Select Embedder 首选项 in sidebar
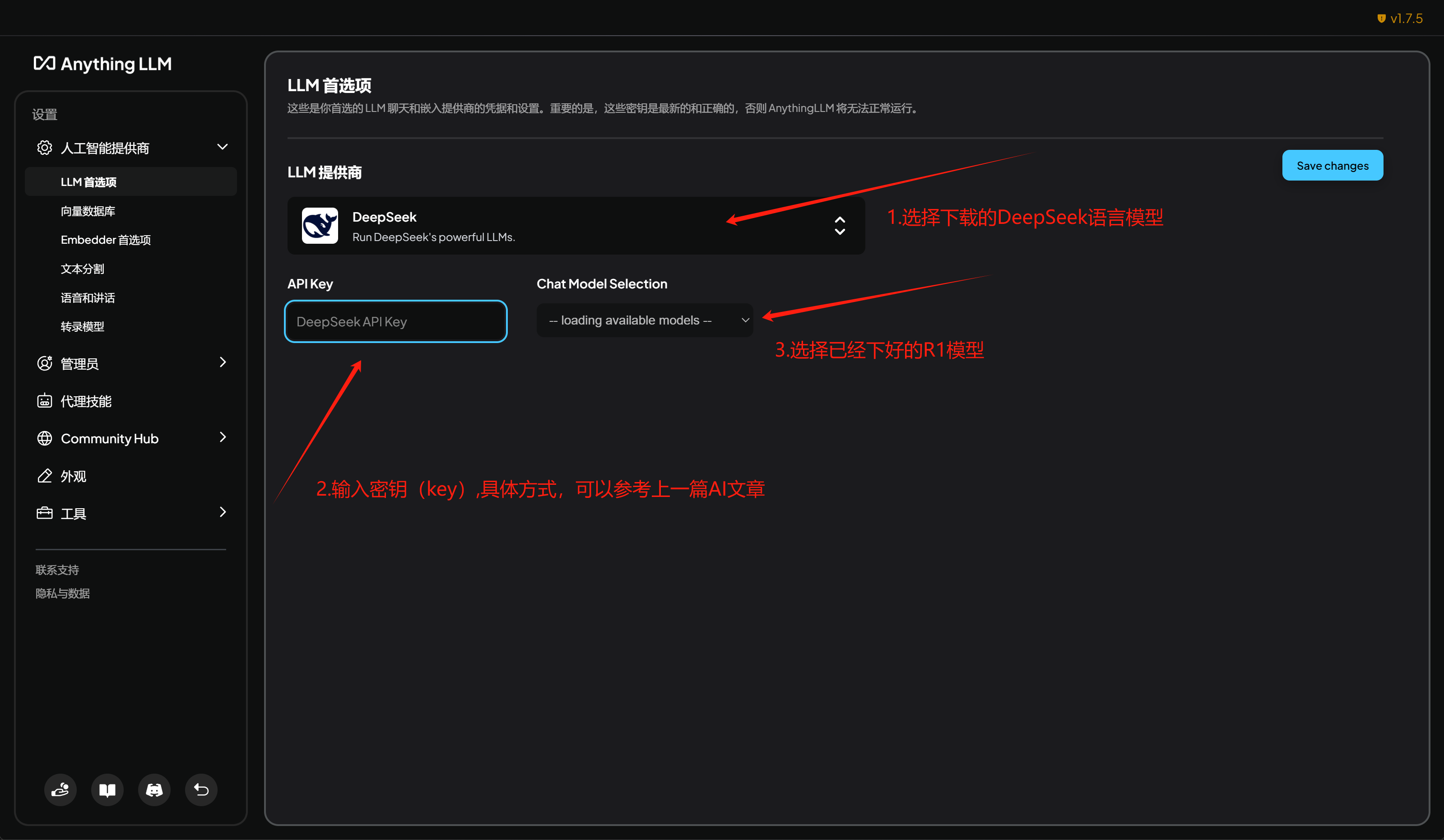1444x840 pixels. [x=106, y=240]
